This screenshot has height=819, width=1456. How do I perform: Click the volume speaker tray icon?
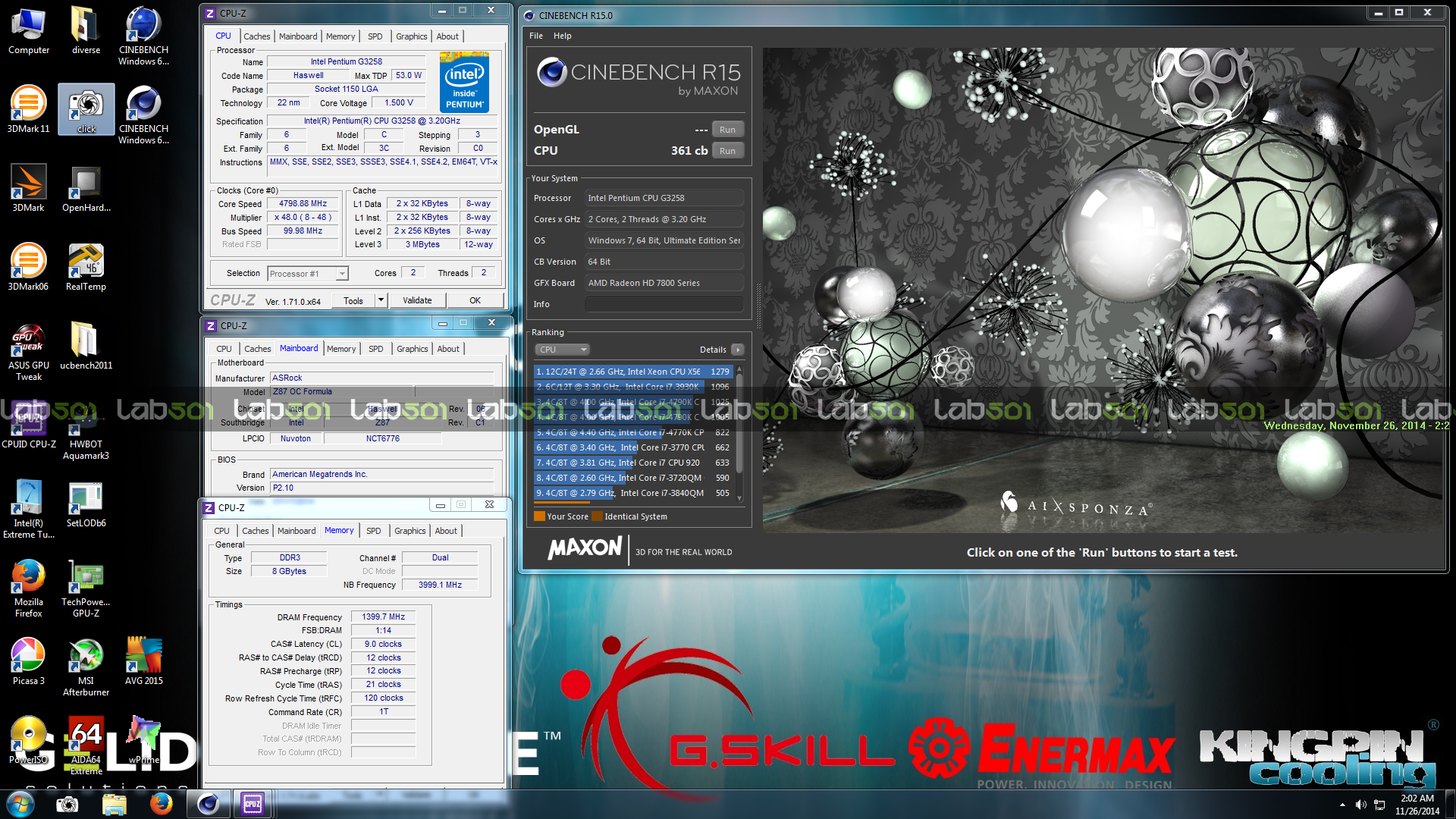pos(1361,805)
